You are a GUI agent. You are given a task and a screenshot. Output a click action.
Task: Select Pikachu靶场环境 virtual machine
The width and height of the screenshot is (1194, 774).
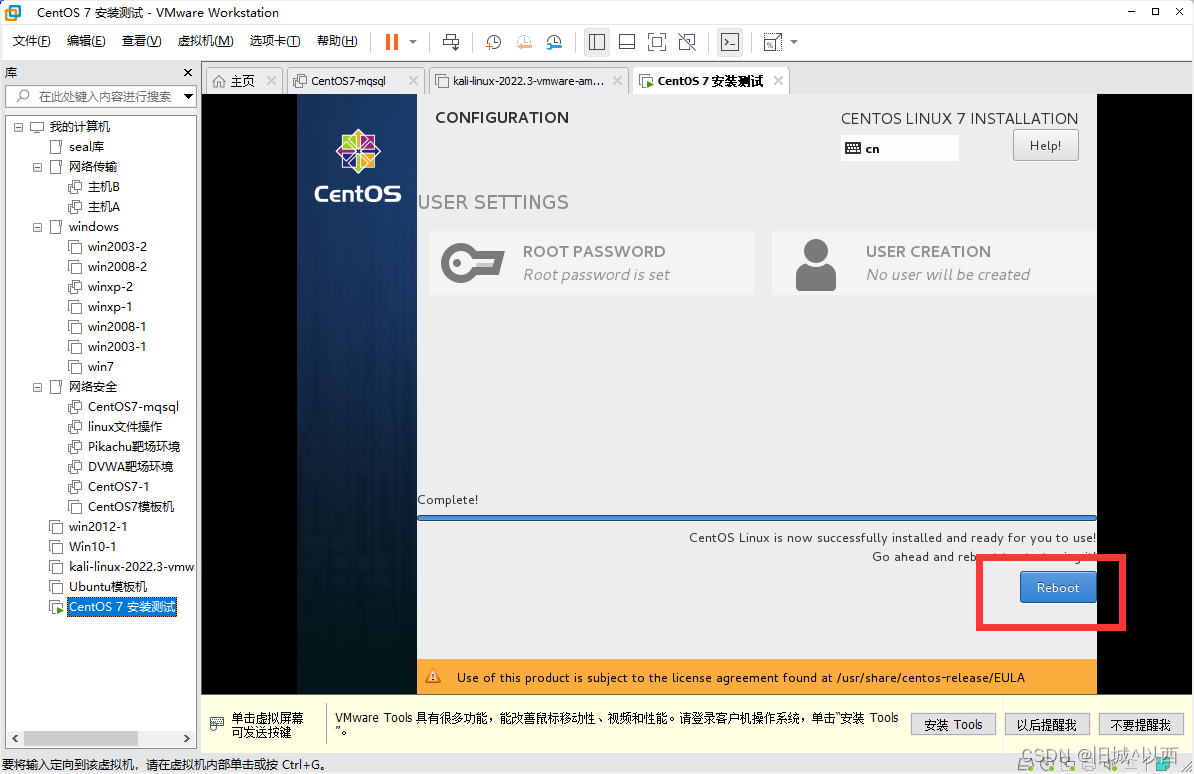point(134,446)
